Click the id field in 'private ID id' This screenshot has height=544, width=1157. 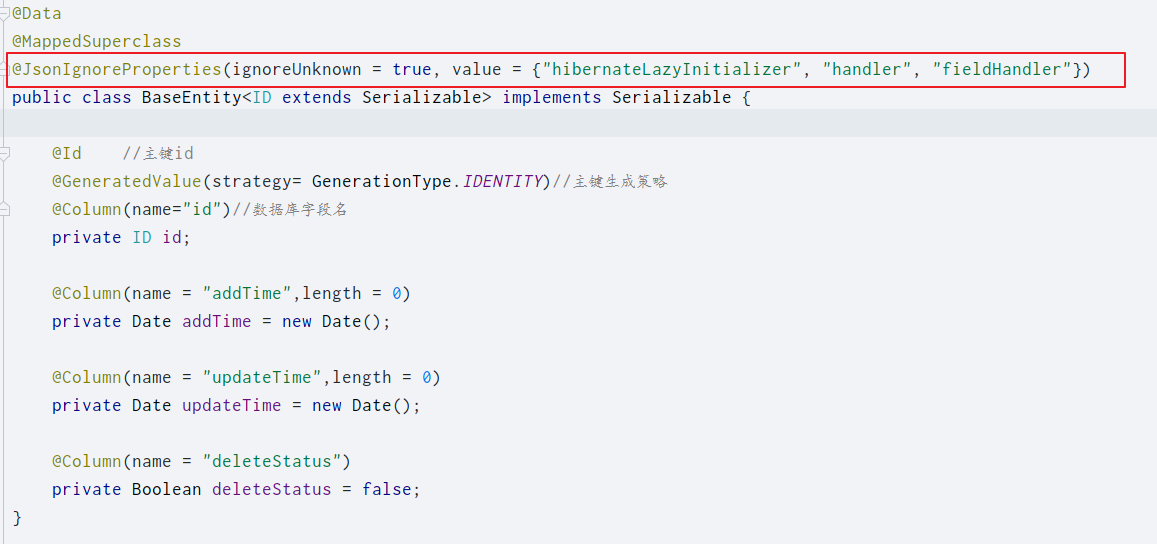click(171, 238)
